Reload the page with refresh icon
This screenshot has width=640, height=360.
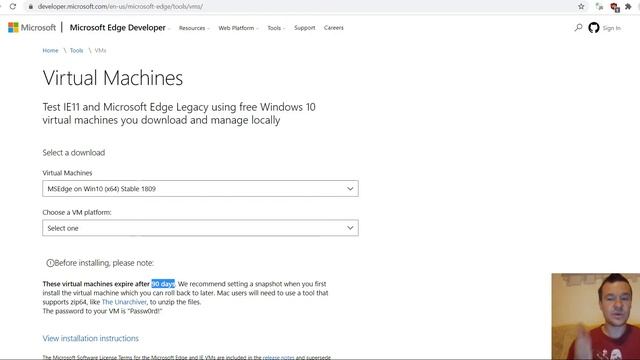pos(13,7)
